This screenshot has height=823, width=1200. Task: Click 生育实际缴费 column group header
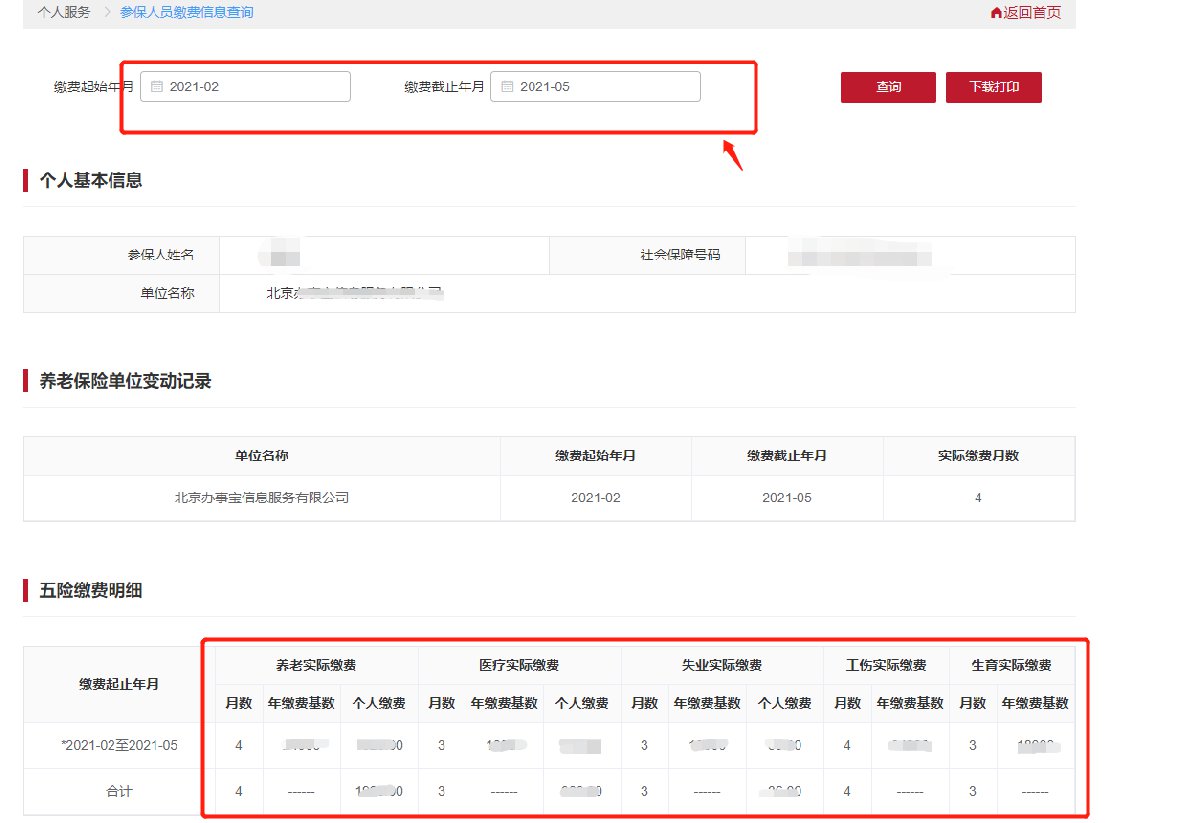(1011, 665)
